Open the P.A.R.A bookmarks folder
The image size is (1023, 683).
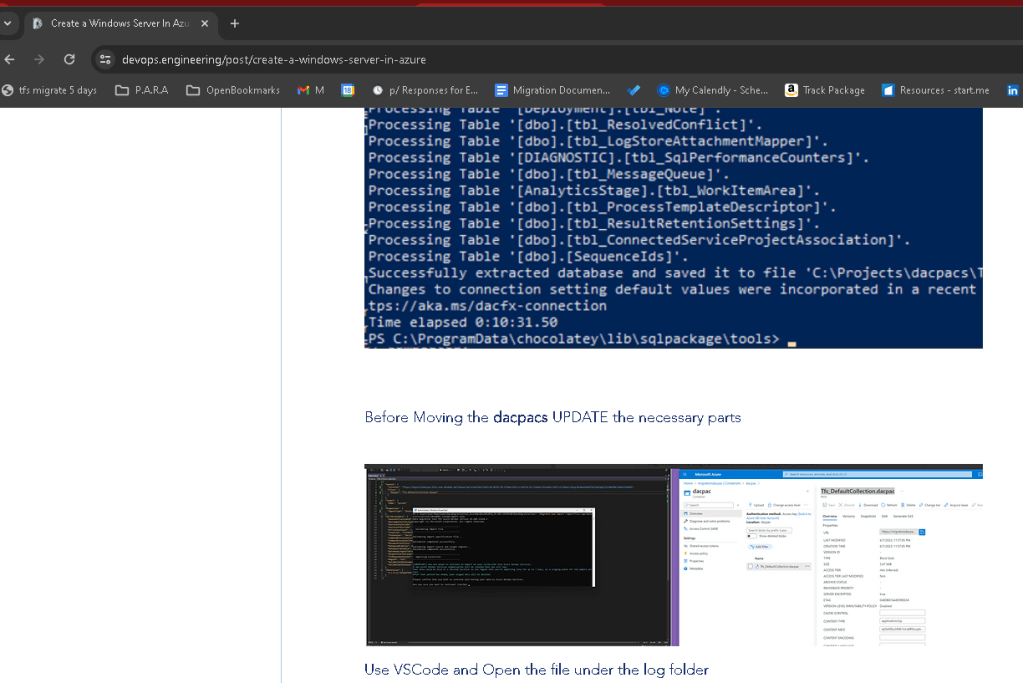(142, 90)
